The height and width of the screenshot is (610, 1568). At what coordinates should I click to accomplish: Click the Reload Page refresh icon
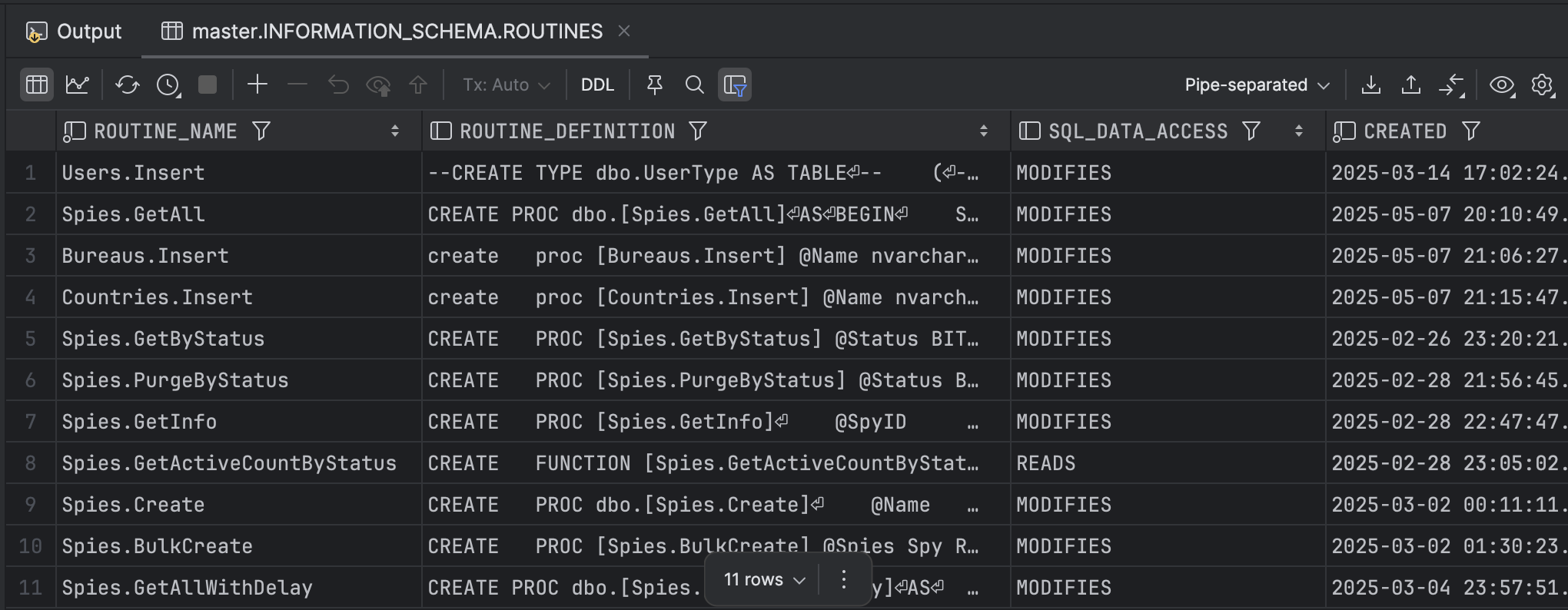point(127,85)
